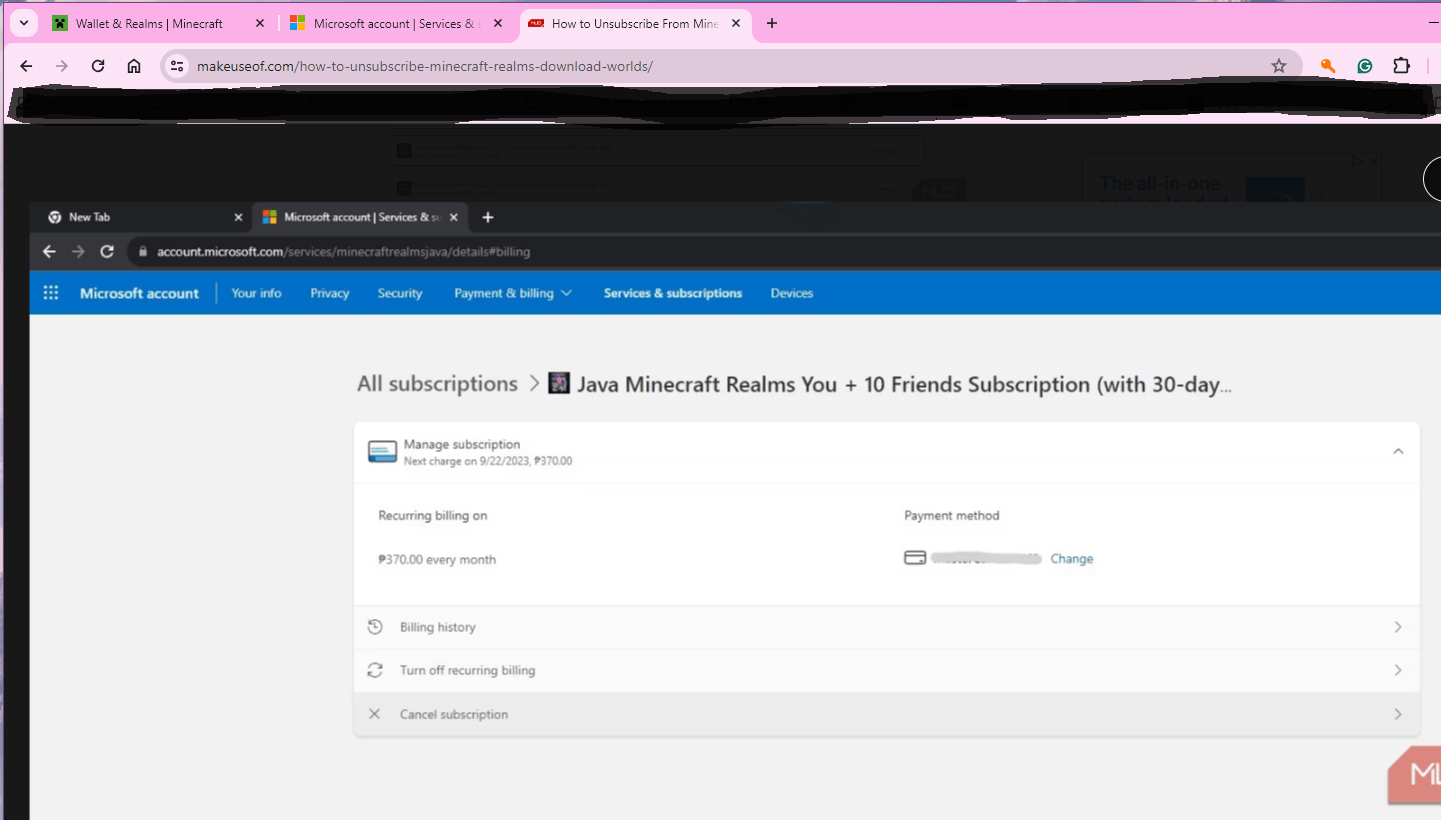View site information for makeuseof.com

pos(177,66)
